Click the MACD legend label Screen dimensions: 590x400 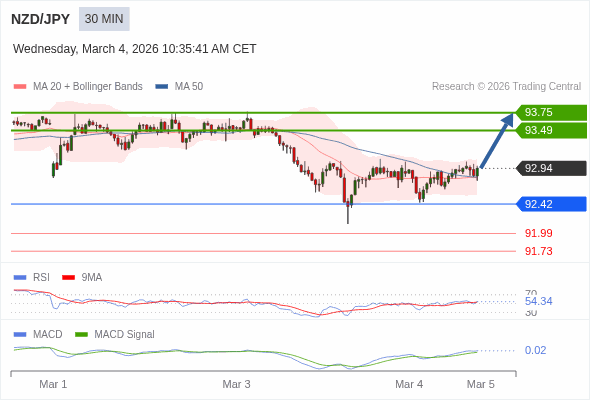click(x=47, y=335)
